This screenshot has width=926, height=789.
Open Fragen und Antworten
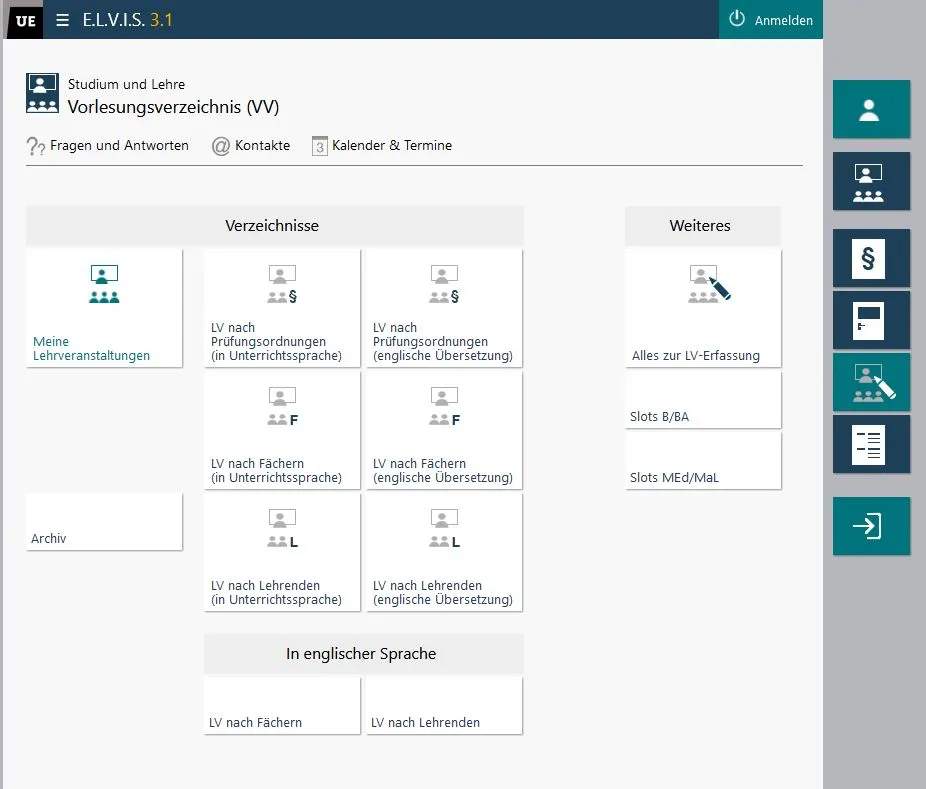[108, 146]
